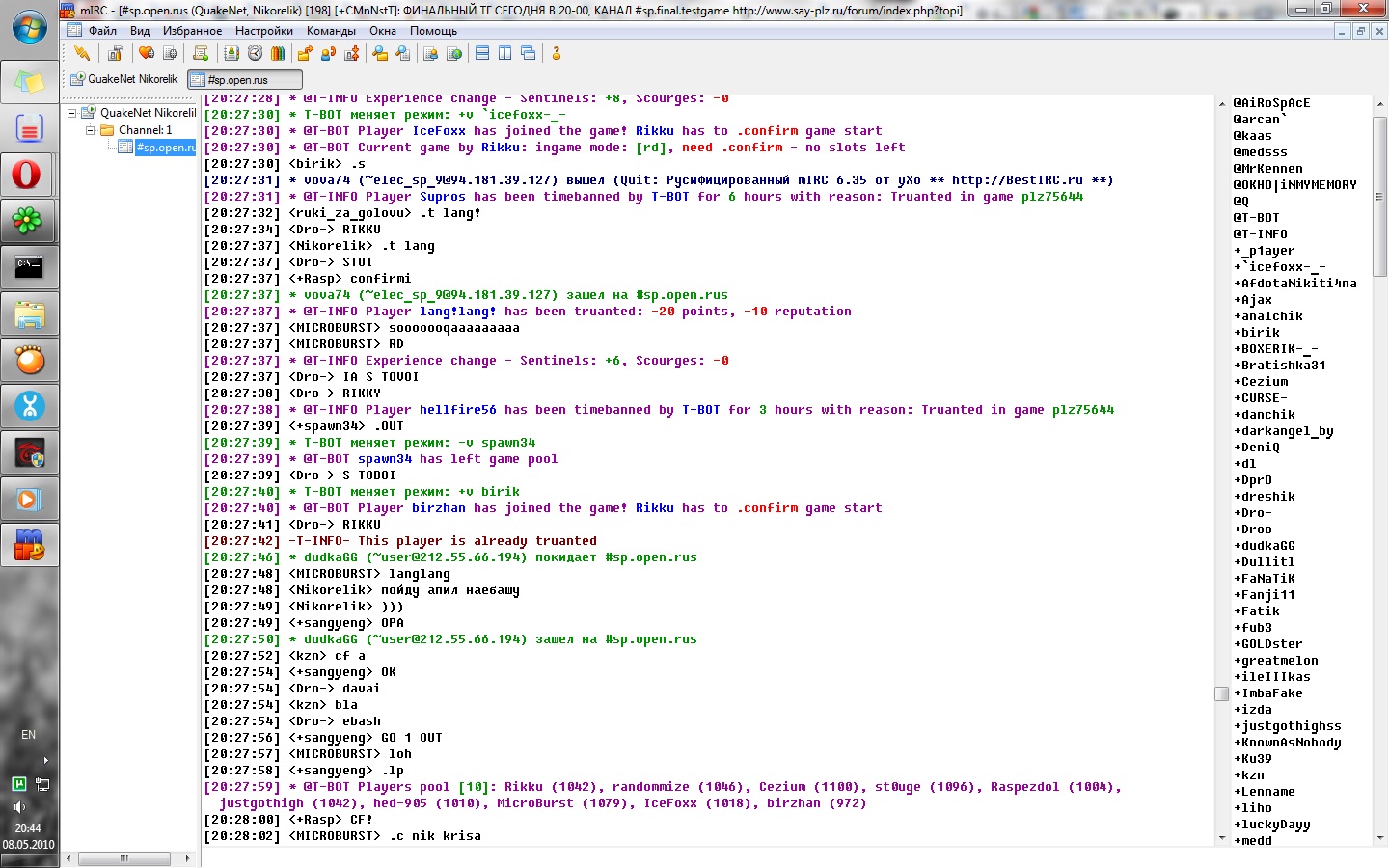Click the question mark Help icon
The width and height of the screenshot is (1389, 868).
click(x=557, y=53)
